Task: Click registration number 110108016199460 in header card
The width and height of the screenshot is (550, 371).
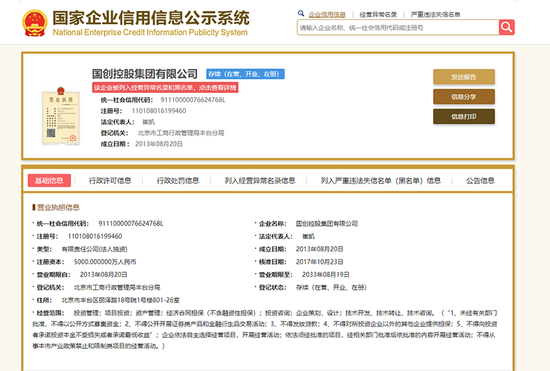Action: pyautogui.click(x=159, y=111)
